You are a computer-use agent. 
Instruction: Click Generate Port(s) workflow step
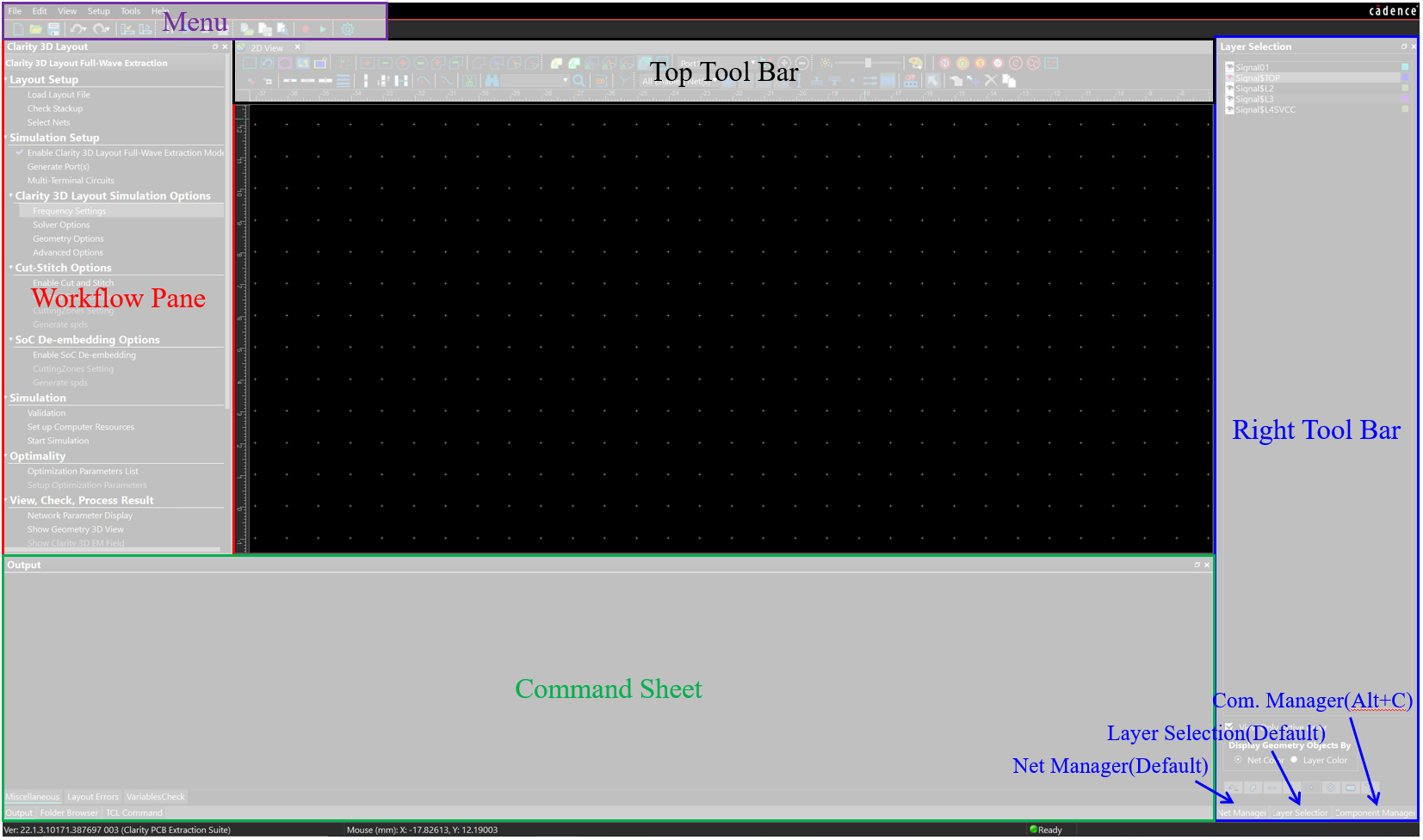(x=58, y=167)
